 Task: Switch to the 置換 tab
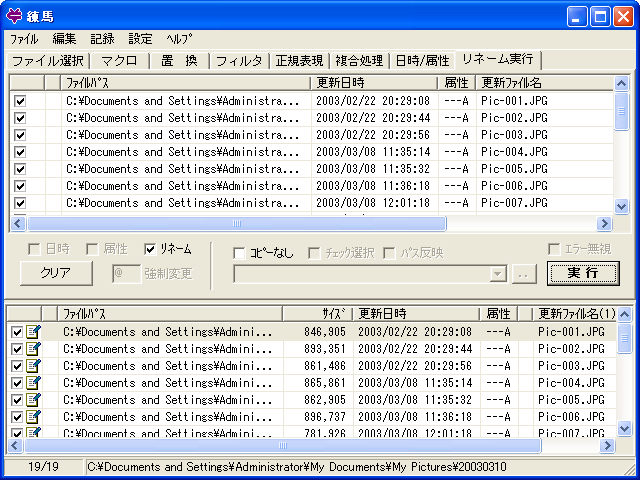point(179,61)
